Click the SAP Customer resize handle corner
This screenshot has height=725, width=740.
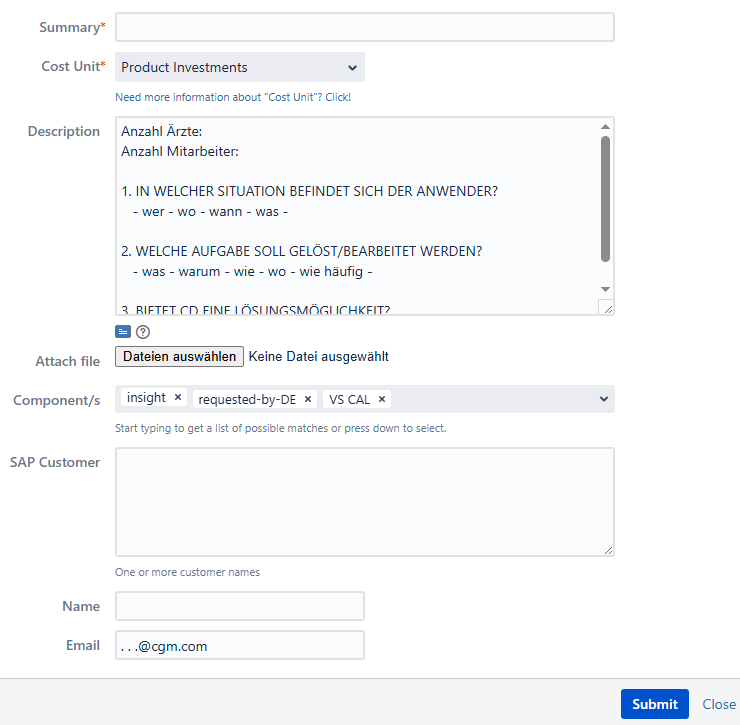(608, 549)
